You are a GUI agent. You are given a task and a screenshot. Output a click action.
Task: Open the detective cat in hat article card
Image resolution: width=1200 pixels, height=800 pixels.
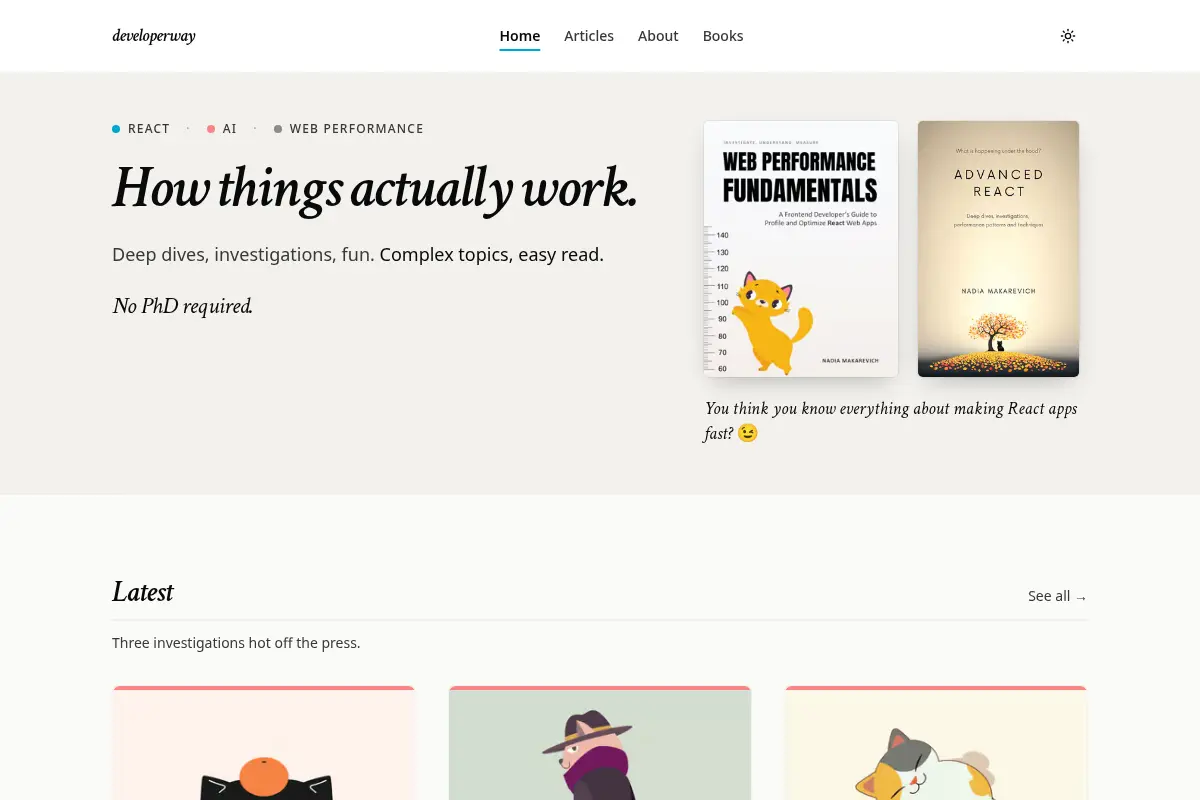click(600, 744)
